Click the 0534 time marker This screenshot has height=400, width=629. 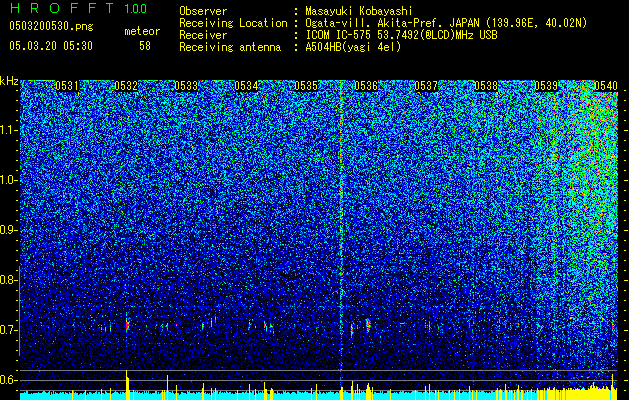point(246,86)
